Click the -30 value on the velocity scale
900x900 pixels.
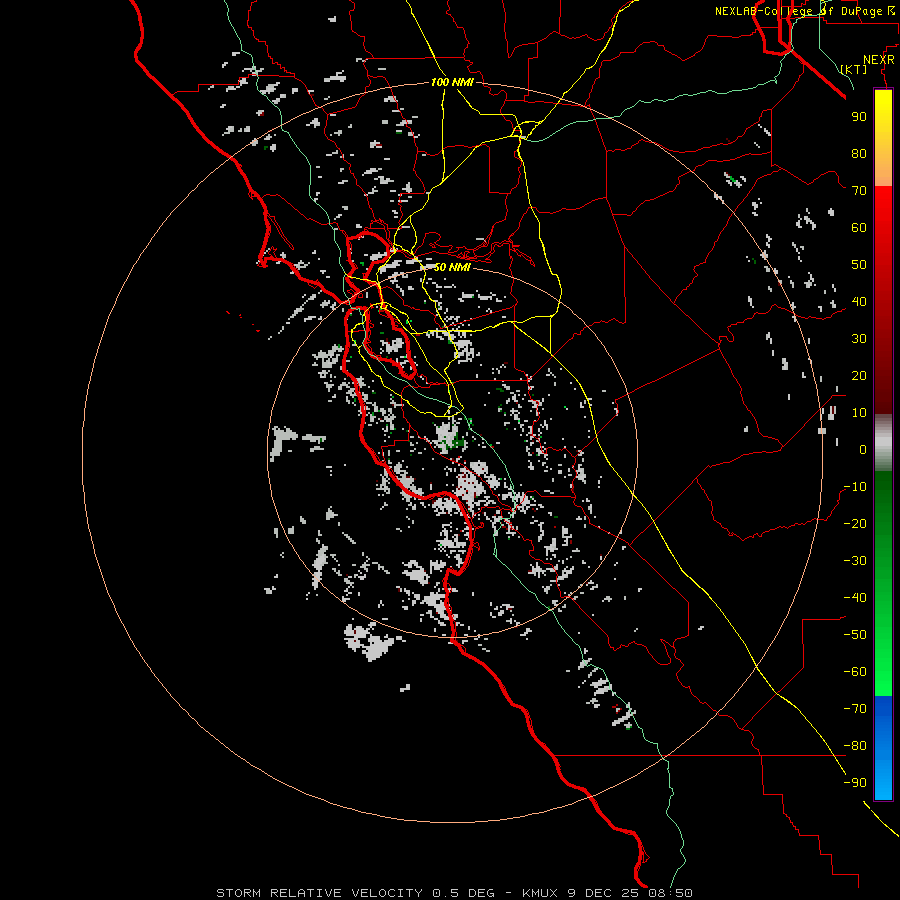(855, 561)
